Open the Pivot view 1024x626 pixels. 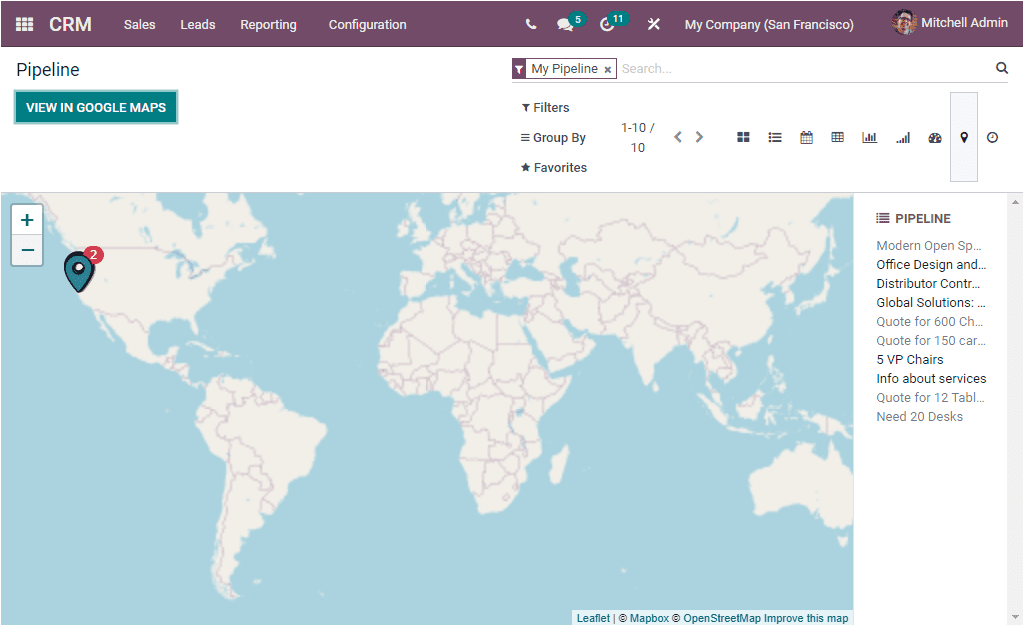coord(837,137)
